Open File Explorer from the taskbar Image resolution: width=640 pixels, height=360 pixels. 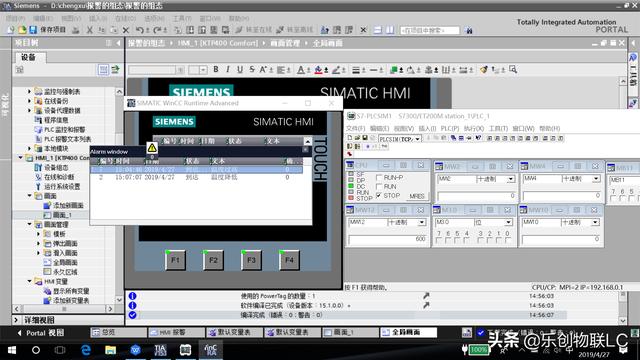pyautogui.click(x=111, y=350)
